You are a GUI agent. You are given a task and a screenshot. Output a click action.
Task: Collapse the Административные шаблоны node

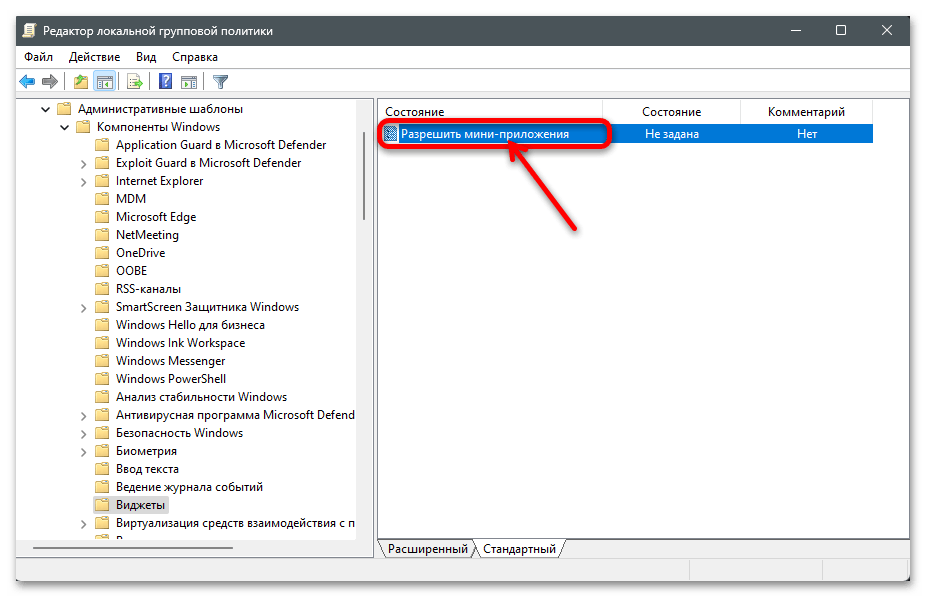pyautogui.click(x=45, y=109)
